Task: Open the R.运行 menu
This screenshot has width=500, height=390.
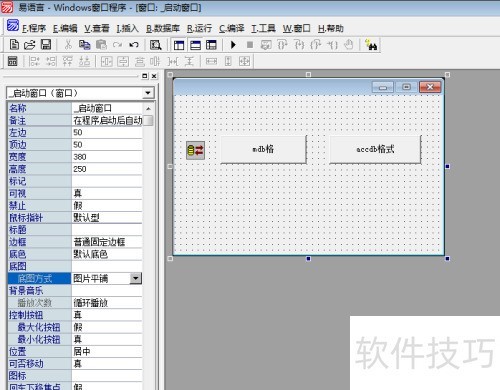Action: tap(199, 28)
